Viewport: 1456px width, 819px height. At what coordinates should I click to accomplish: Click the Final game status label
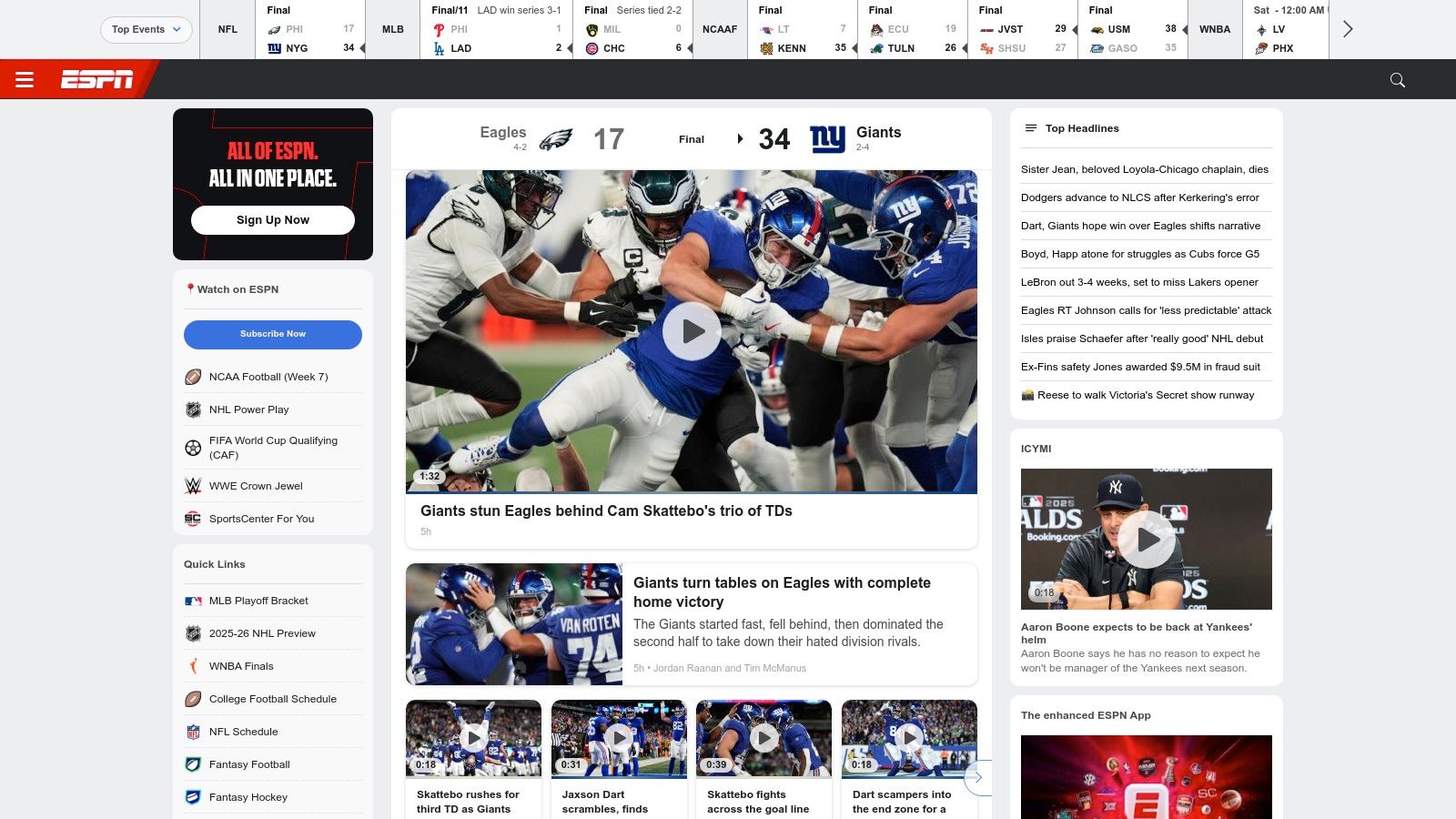click(x=692, y=139)
